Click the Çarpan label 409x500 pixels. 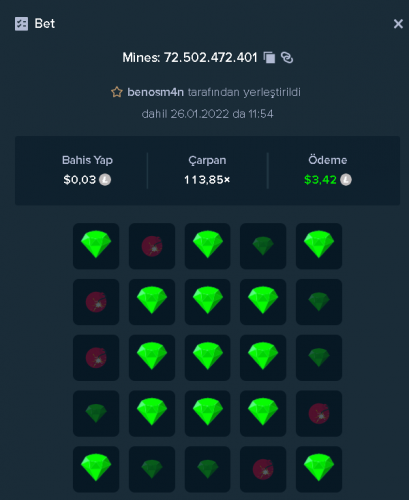[x=207, y=160]
